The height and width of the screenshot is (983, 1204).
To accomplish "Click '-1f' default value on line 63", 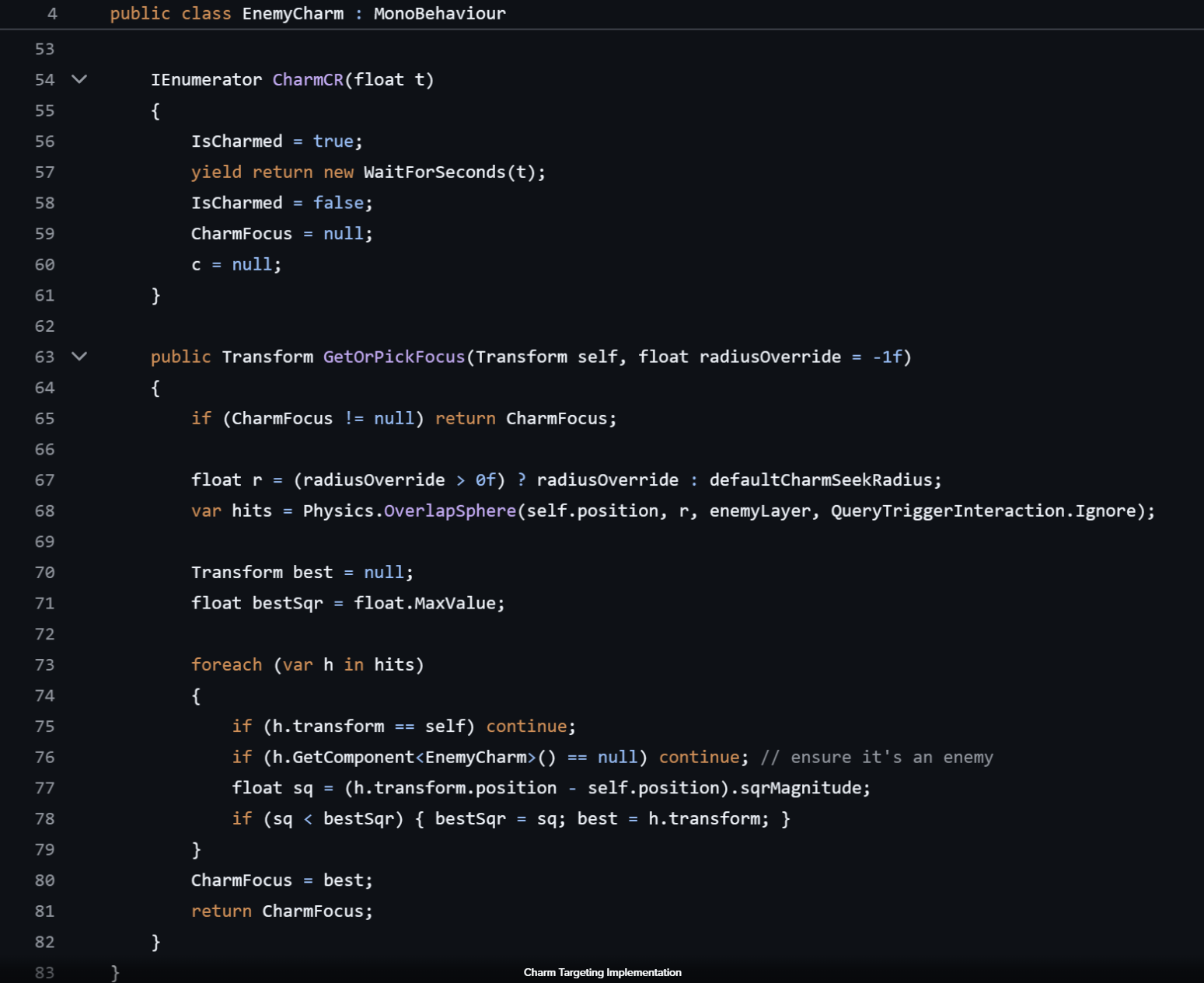I will pyautogui.click(x=887, y=357).
